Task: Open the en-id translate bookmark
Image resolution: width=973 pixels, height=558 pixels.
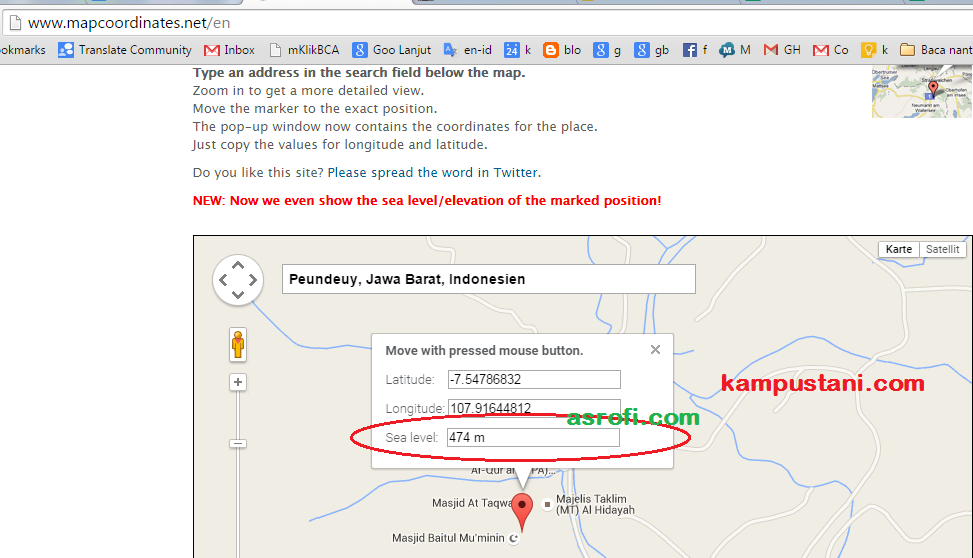Action: (467, 50)
